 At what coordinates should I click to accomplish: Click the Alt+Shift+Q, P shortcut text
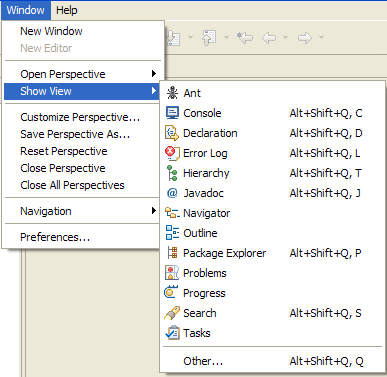(325, 253)
